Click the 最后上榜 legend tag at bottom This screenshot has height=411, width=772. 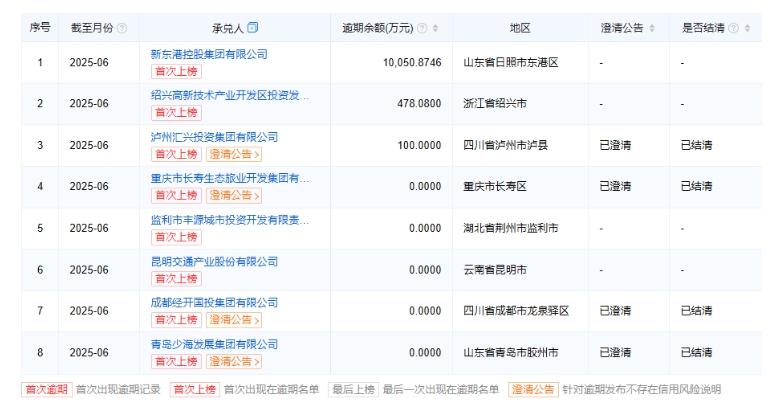pos(353,390)
